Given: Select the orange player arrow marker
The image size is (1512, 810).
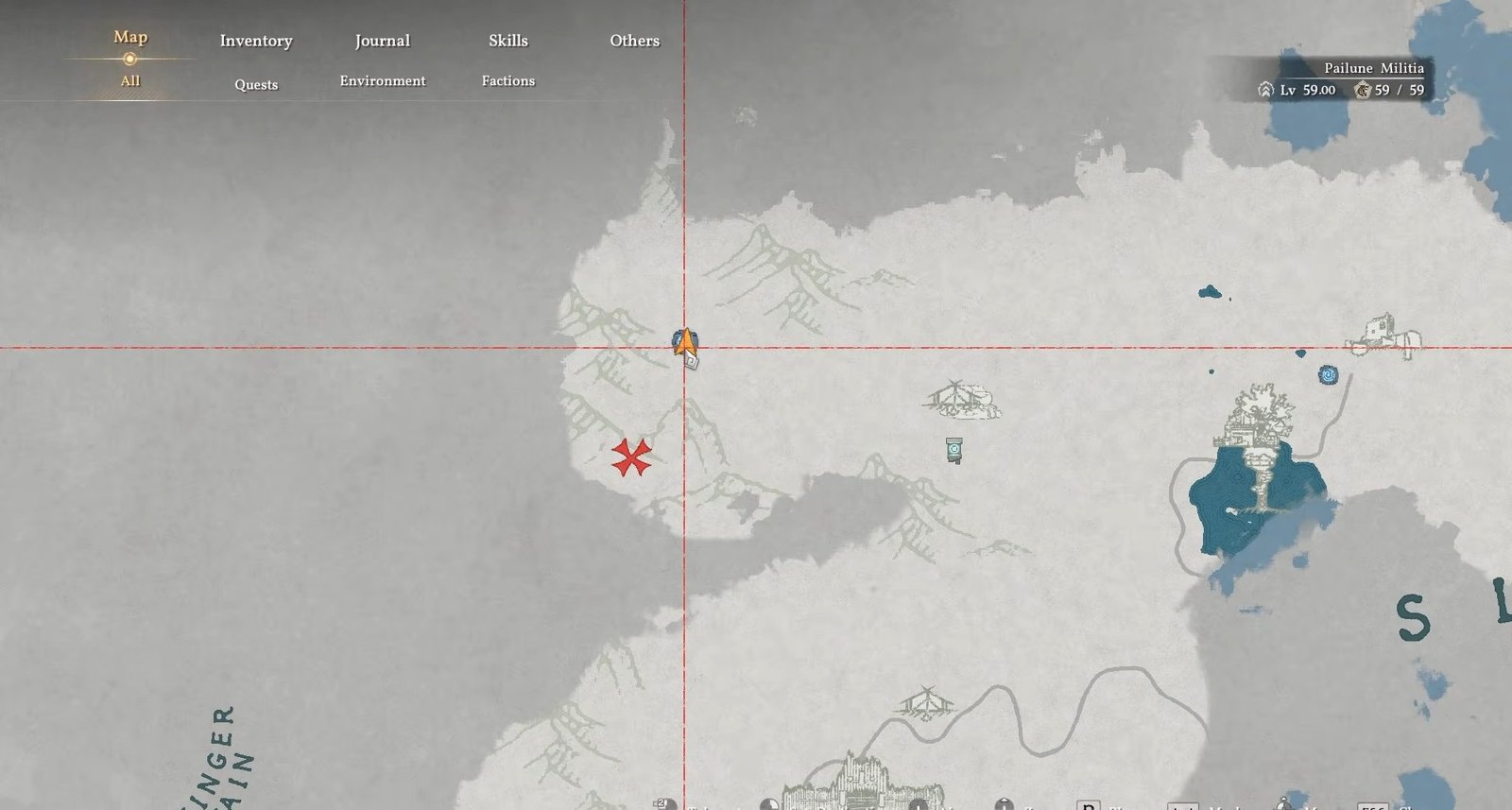Looking at the screenshot, I should click(685, 342).
